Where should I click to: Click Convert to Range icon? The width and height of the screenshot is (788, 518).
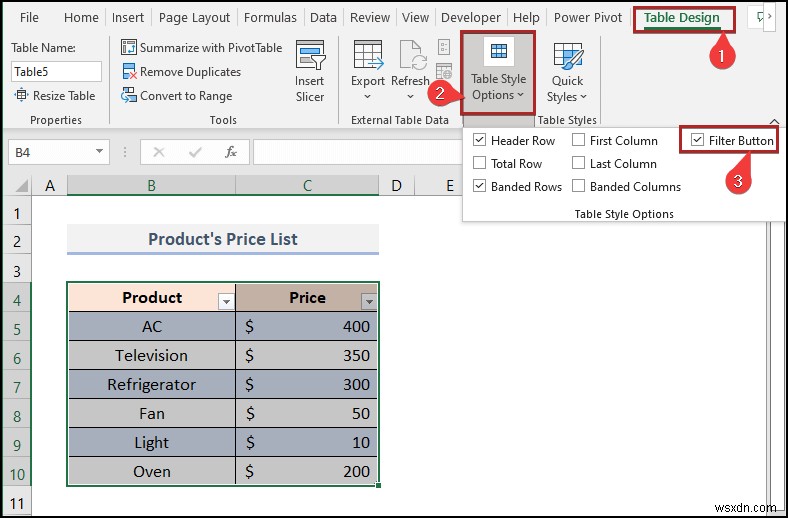click(x=129, y=95)
